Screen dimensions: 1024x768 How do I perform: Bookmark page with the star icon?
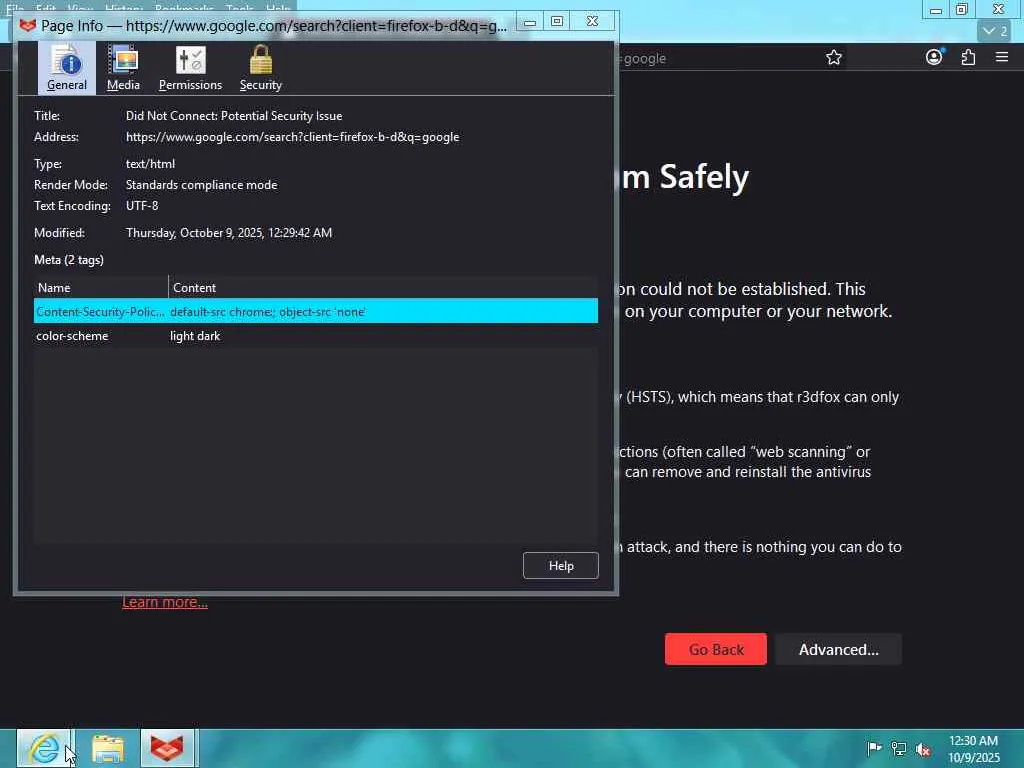pyautogui.click(x=833, y=57)
